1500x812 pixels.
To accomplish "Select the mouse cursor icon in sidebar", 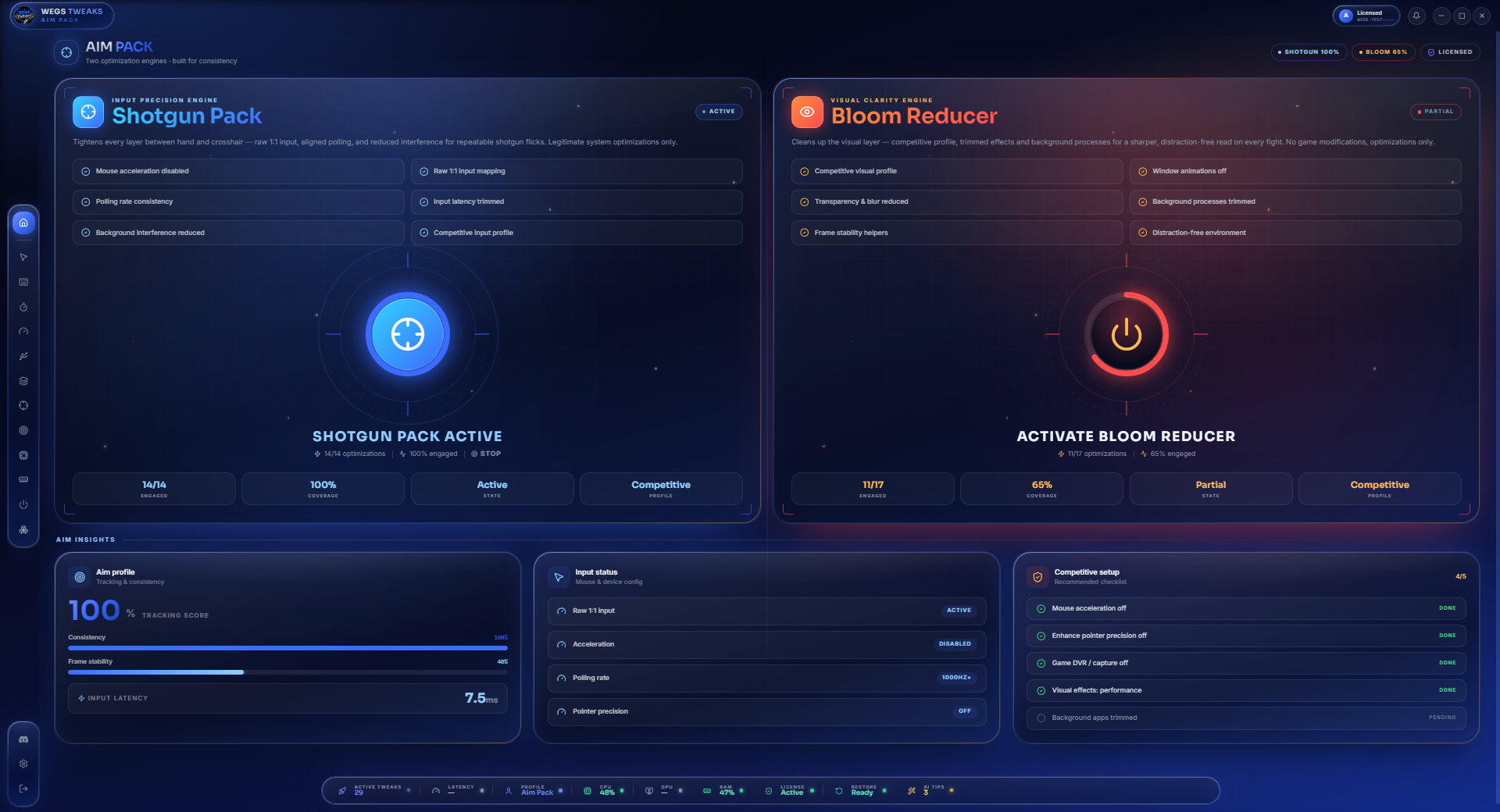I will [x=23, y=257].
